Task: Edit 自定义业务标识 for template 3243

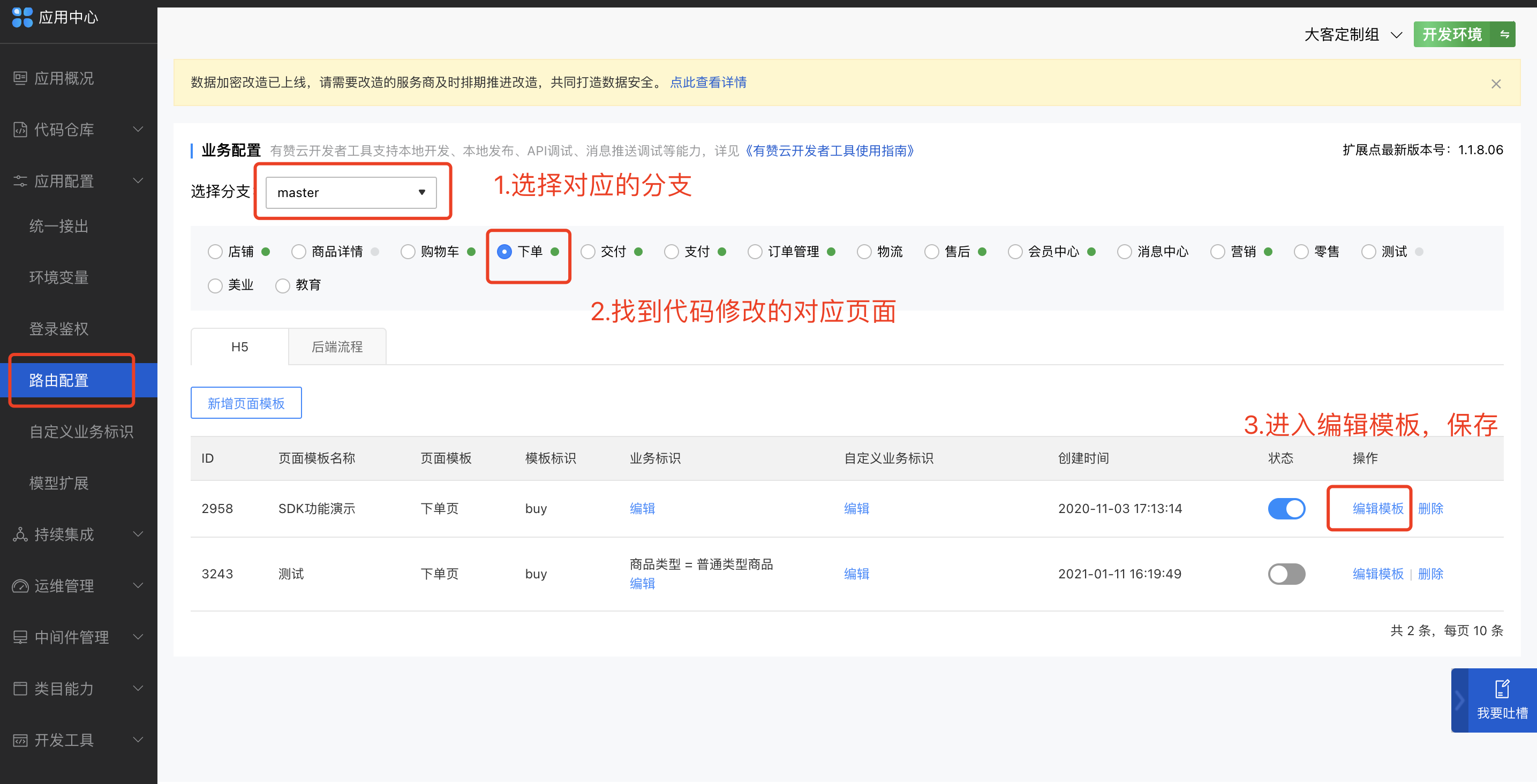Action: 856,574
